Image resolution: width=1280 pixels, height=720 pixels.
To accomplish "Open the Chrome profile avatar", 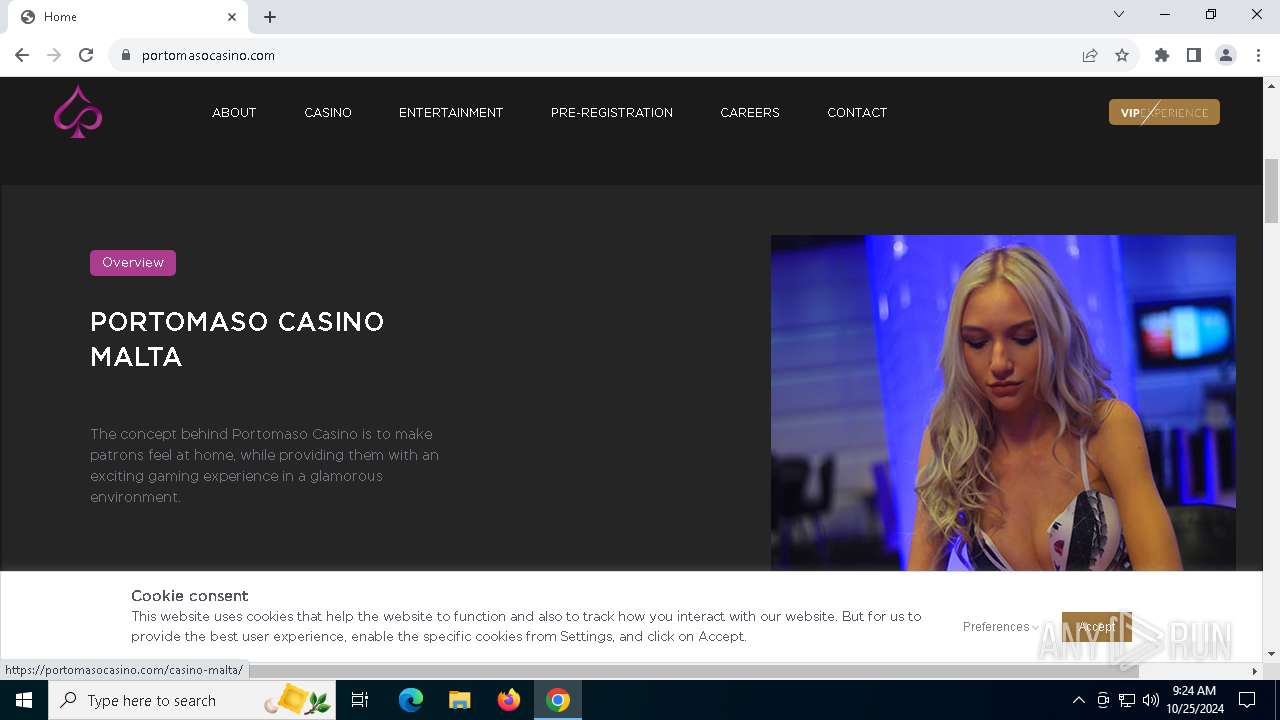I will [1226, 55].
